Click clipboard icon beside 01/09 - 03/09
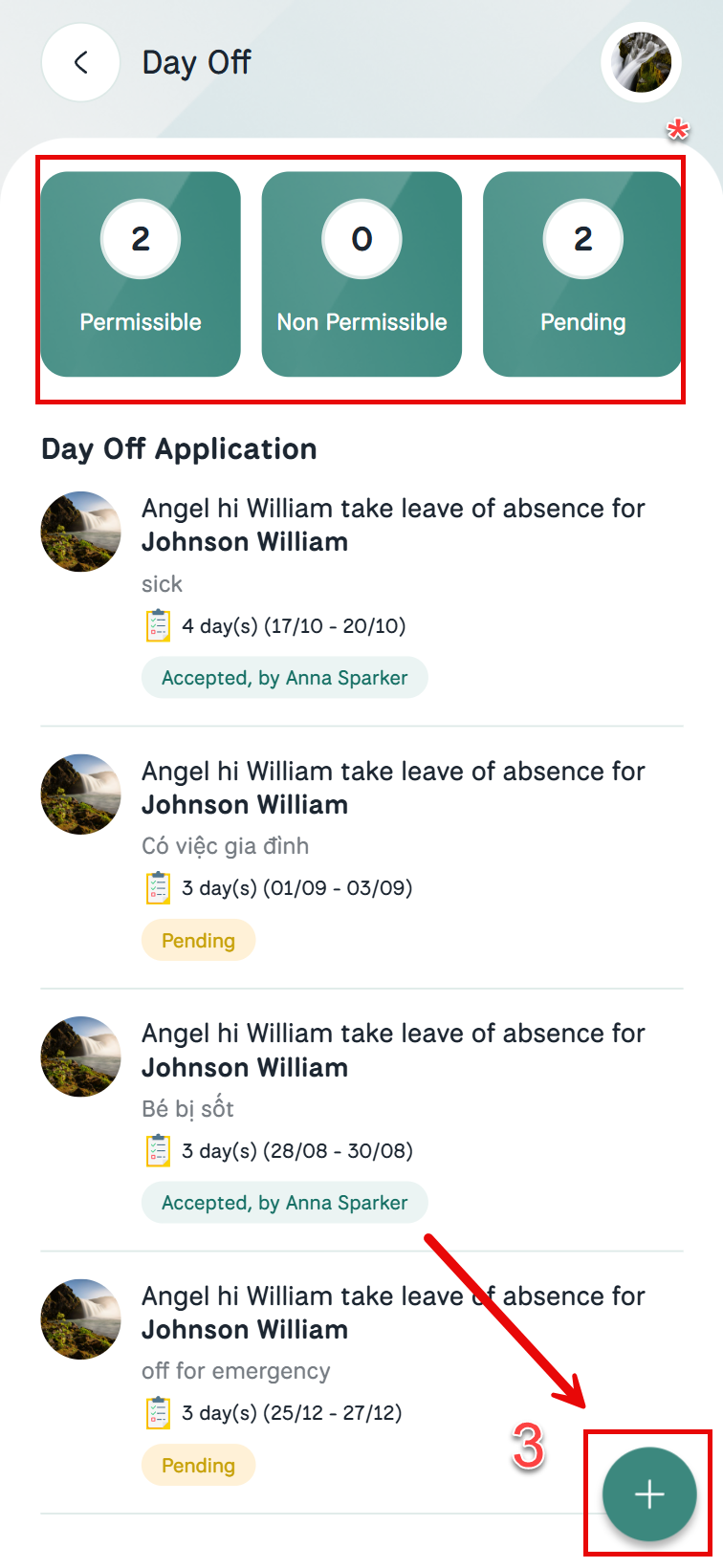Viewport: 723px width, 1568px height. pyautogui.click(x=158, y=888)
